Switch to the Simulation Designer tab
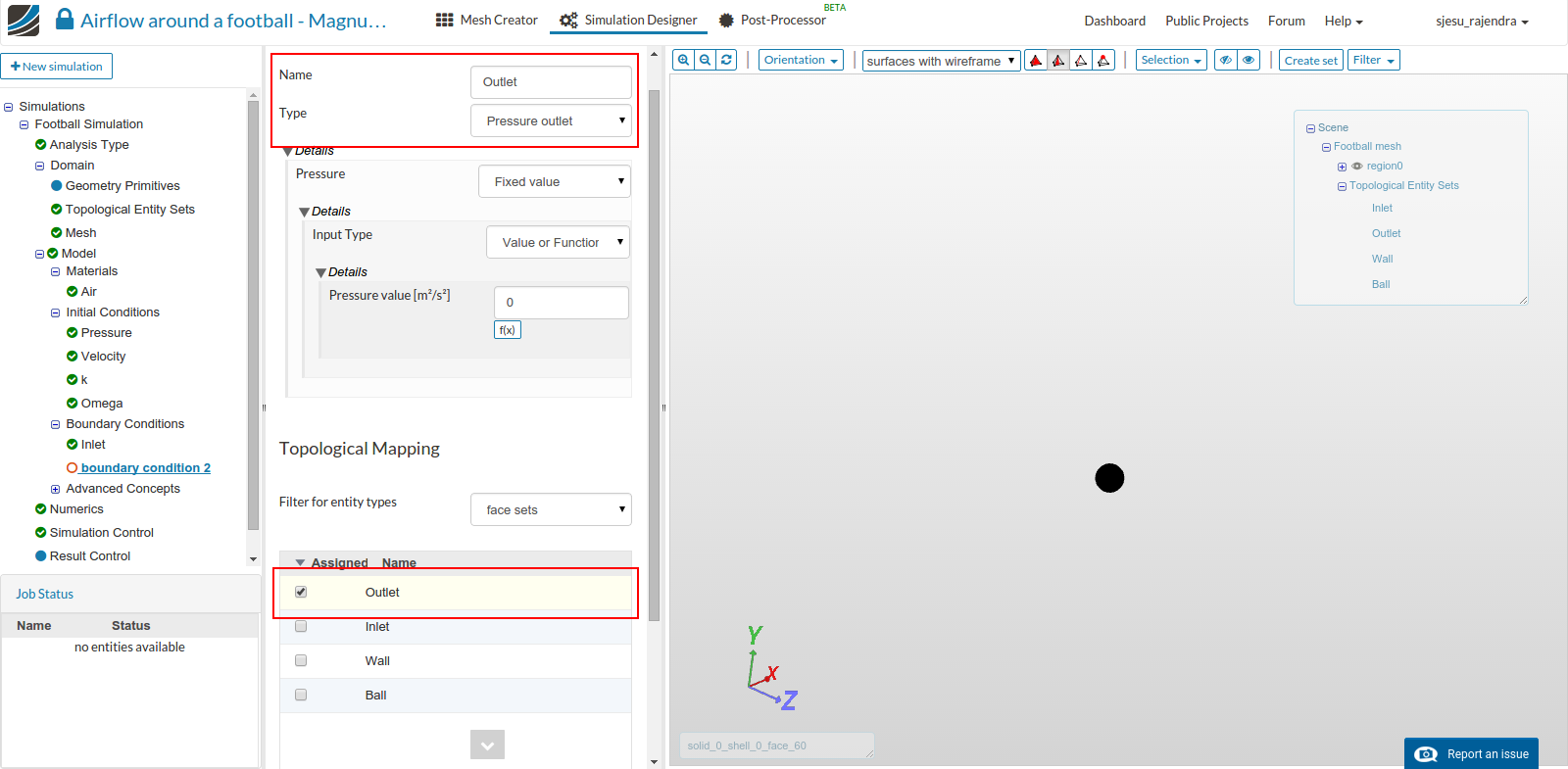The height and width of the screenshot is (769, 1568). (x=628, y=20)
